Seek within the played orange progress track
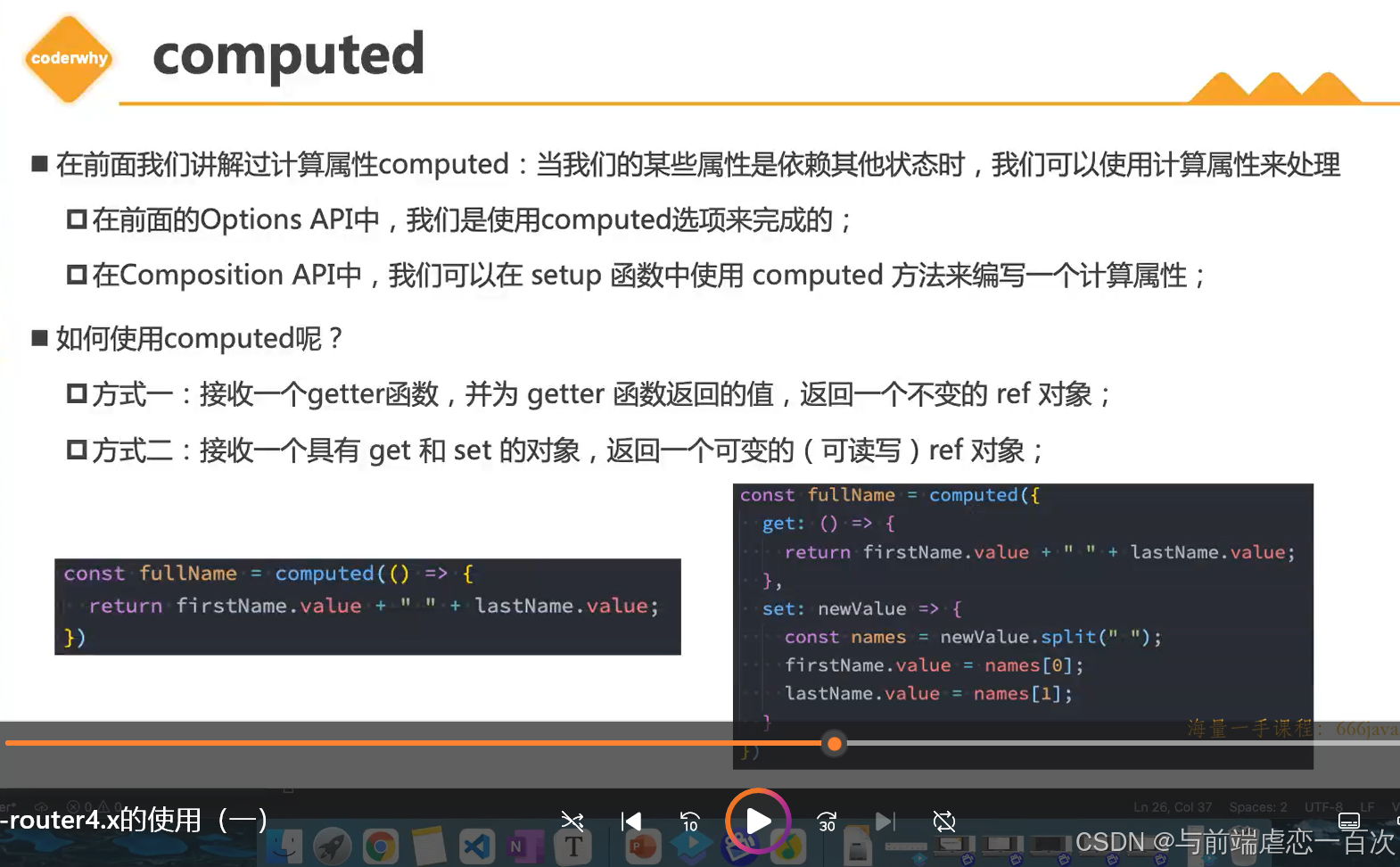The width and height of the screenshot is (1400, 867). [x=415, y=743]
